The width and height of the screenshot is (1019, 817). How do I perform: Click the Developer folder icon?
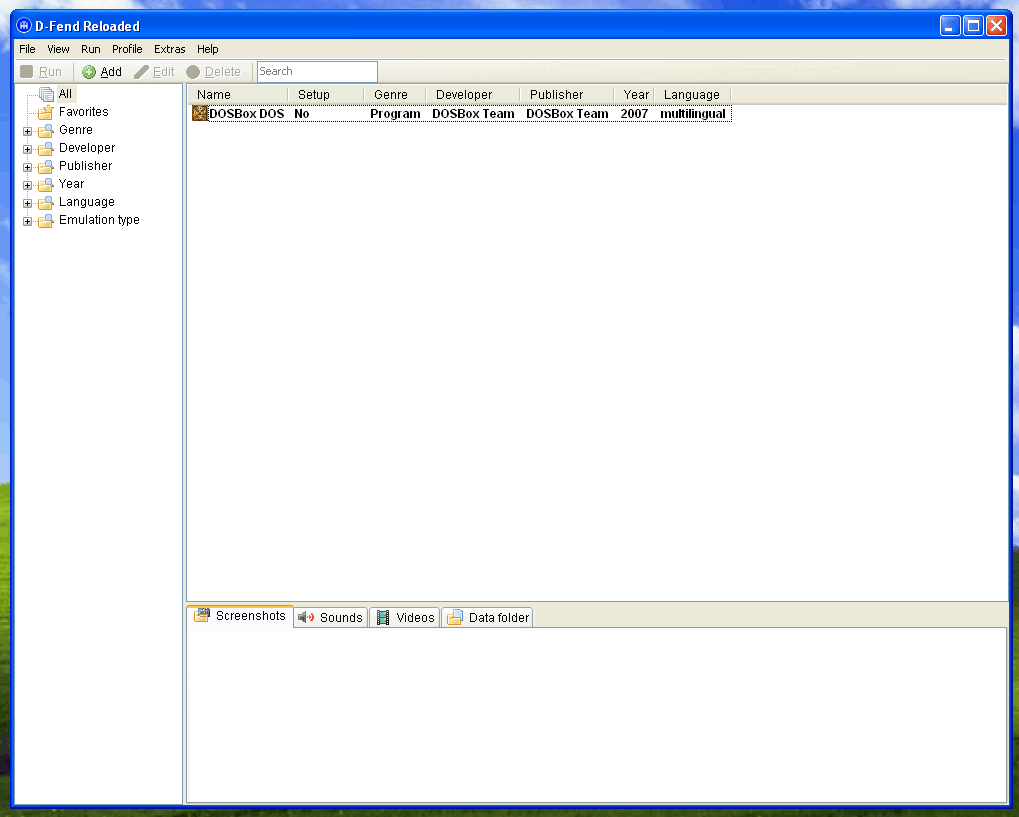pyautogui.click(x=45, y=149)
